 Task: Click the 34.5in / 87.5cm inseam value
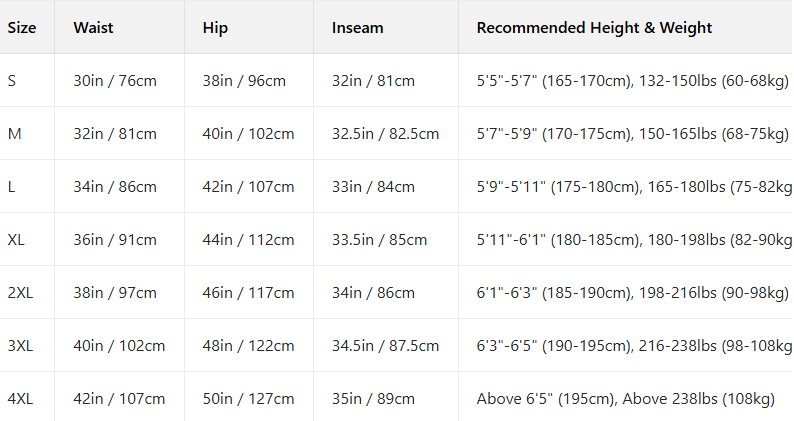click(385, 346)
